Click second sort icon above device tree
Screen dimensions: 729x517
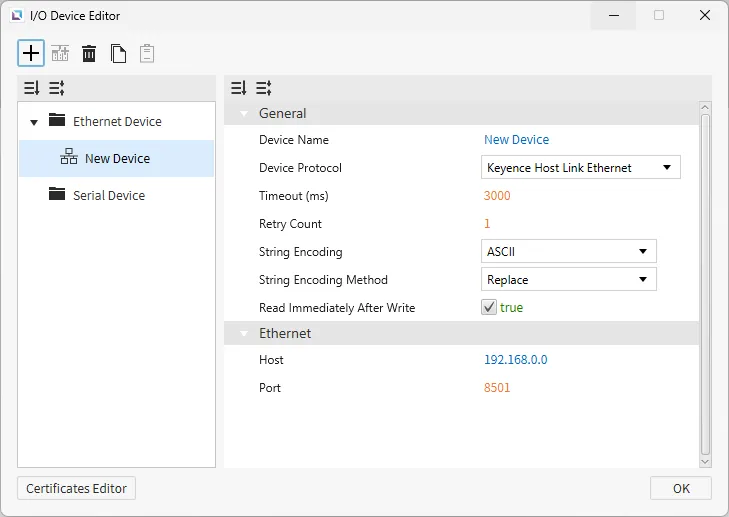[x=56, y=88]
